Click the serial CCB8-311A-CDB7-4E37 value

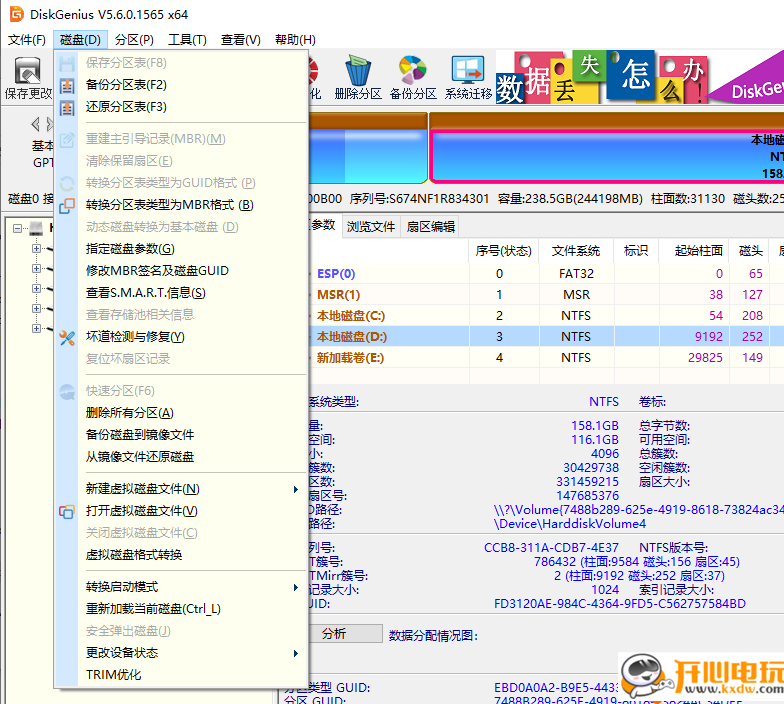(551, 548)
